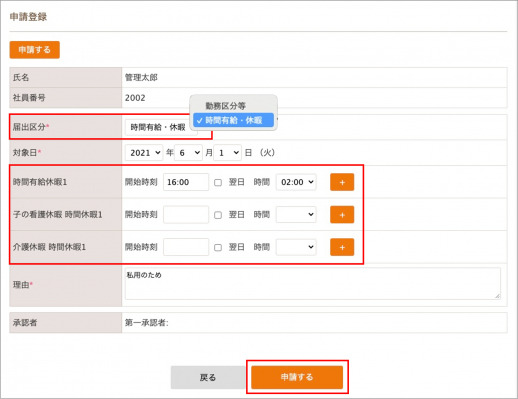Screen dimensions: 518x399
Task: Open the year dropdown showing 2021
Action: pyautogui.click(x=144, y=153)
